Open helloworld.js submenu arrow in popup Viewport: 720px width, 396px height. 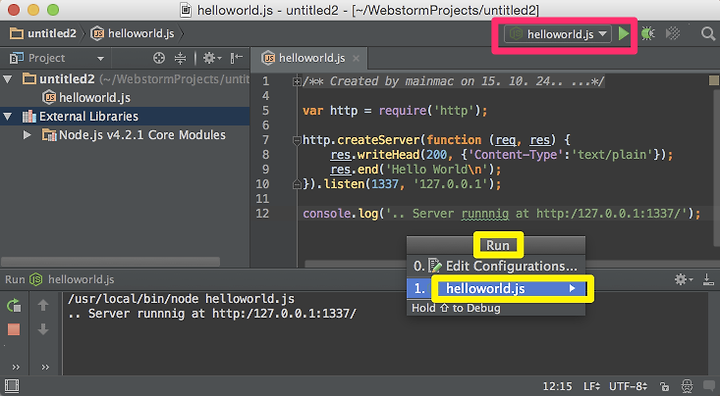tap(572, 289)
